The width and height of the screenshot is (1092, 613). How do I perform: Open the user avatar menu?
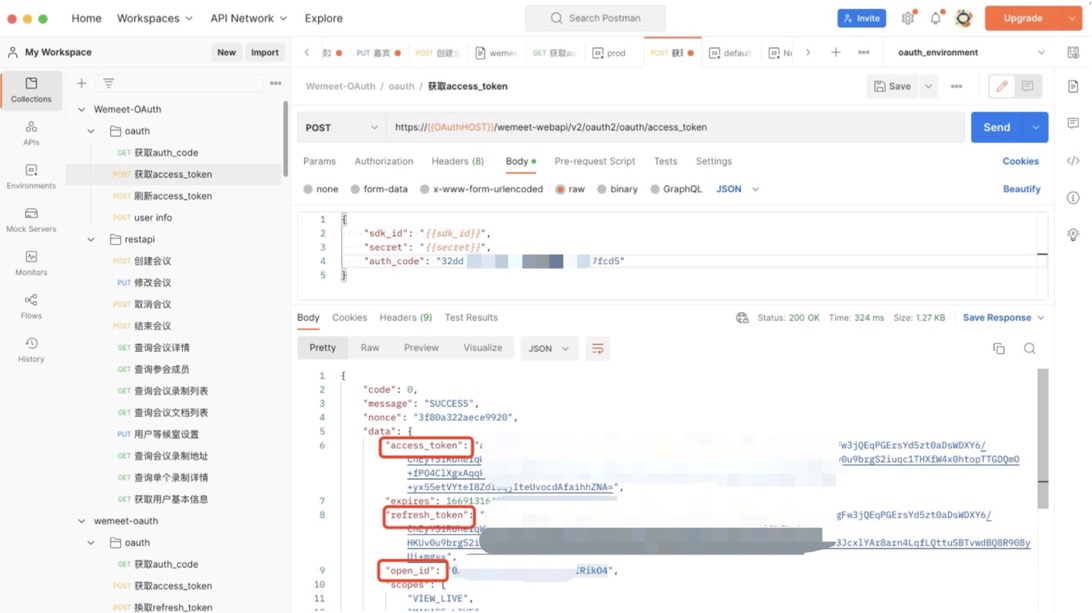(964, 19)
